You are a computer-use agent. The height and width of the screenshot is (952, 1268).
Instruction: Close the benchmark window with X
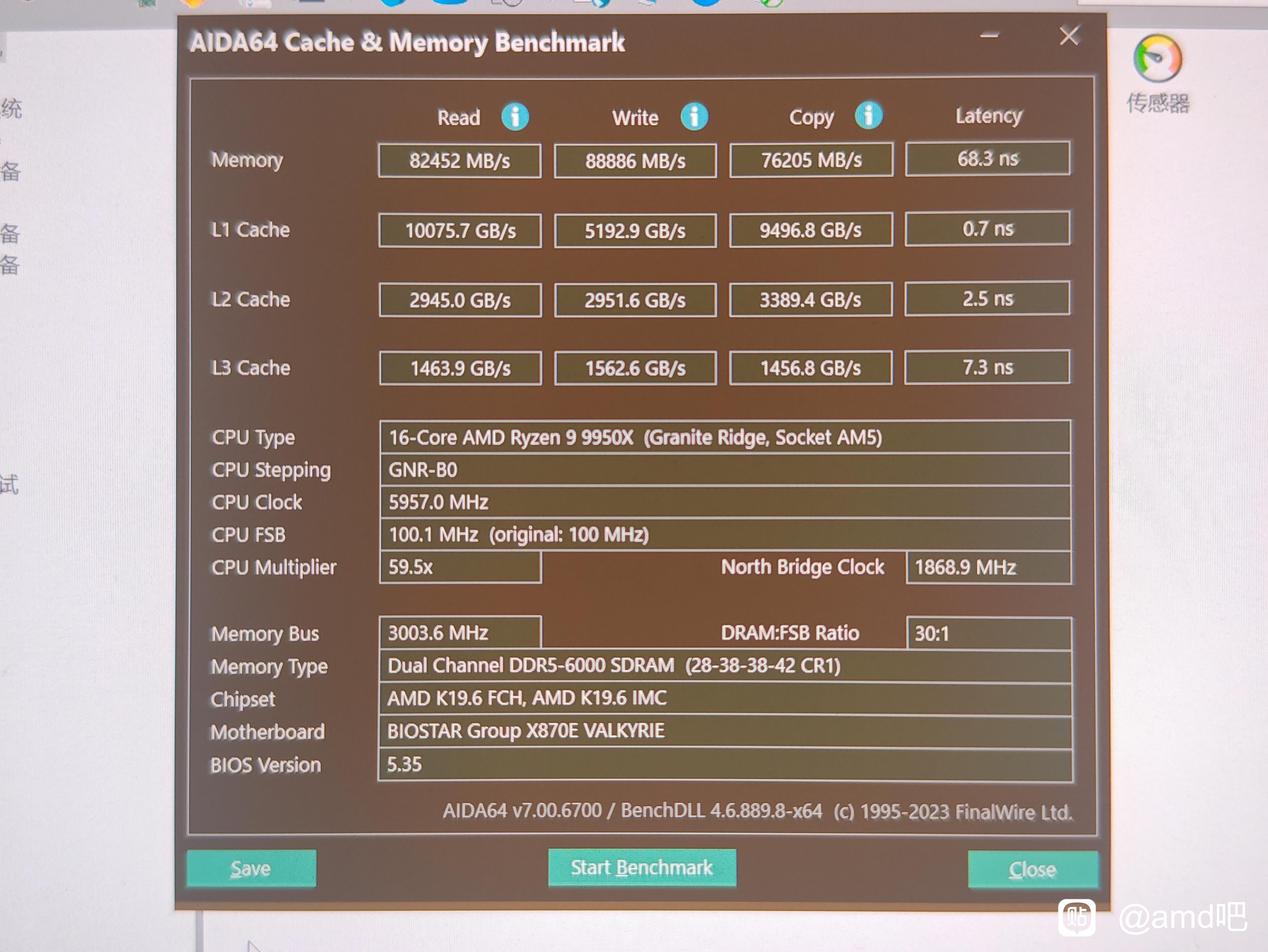coord(1069,36)
